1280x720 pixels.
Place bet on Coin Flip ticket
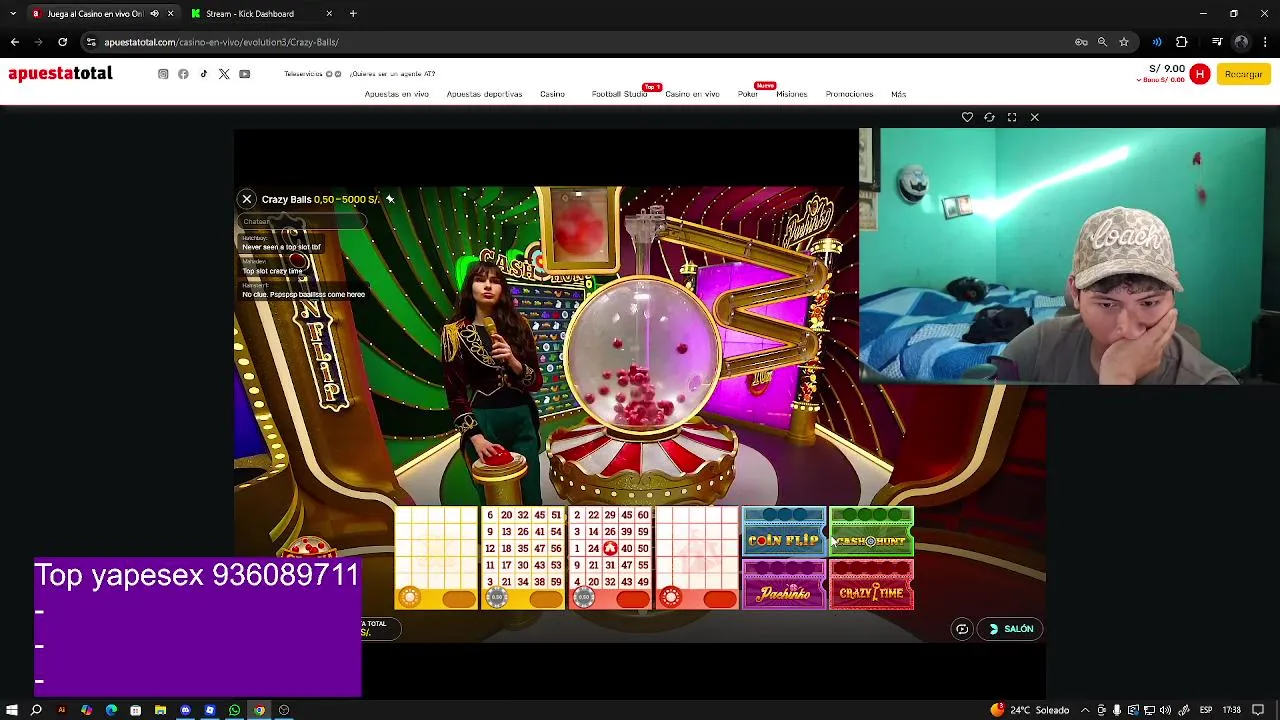[784, 532]
